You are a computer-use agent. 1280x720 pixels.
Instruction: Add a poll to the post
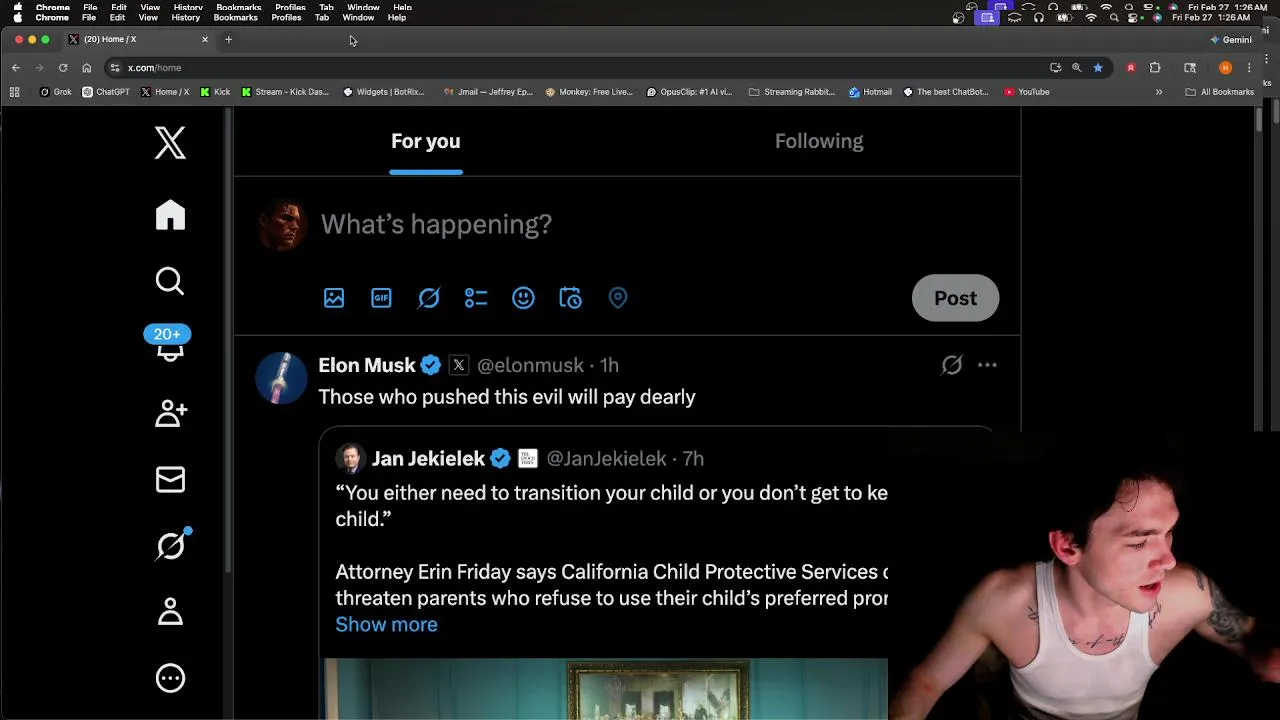pos(476,298)
